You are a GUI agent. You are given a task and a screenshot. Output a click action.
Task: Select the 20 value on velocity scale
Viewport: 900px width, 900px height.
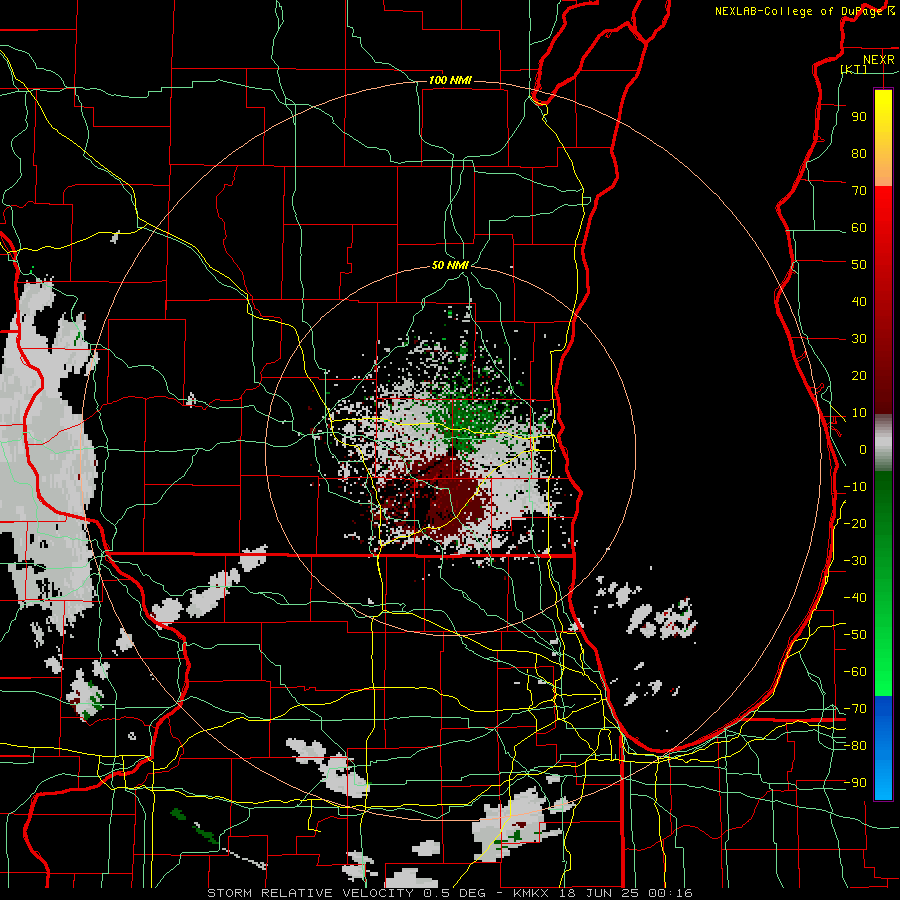[x=859, y=376]
